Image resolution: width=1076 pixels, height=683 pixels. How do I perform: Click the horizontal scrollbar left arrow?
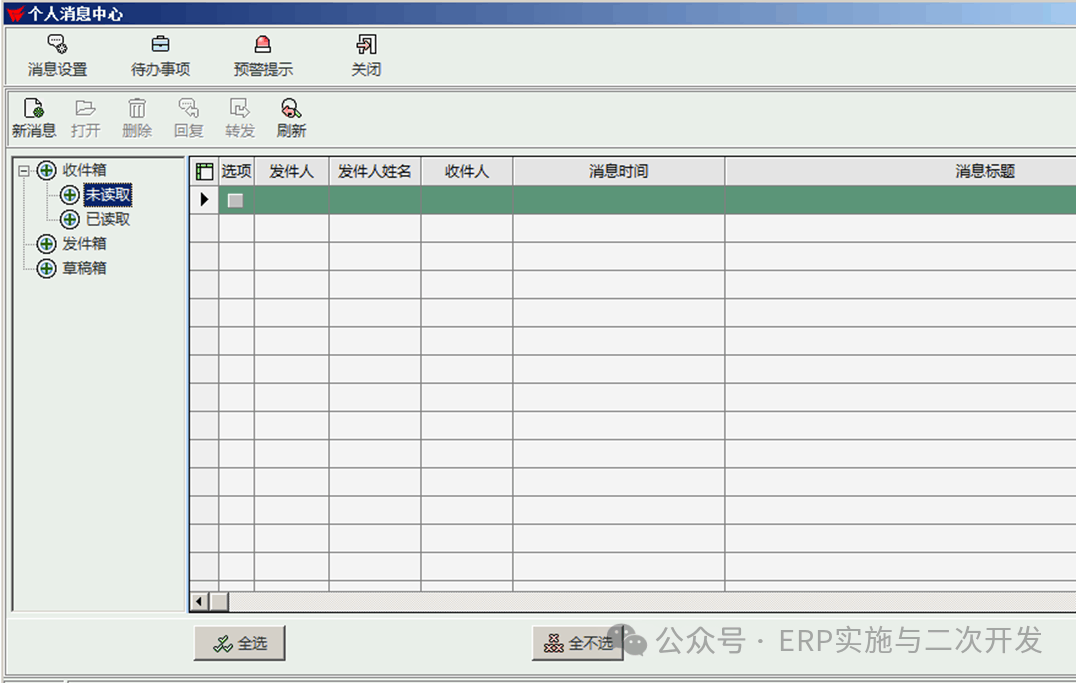[x=199, y=601]
